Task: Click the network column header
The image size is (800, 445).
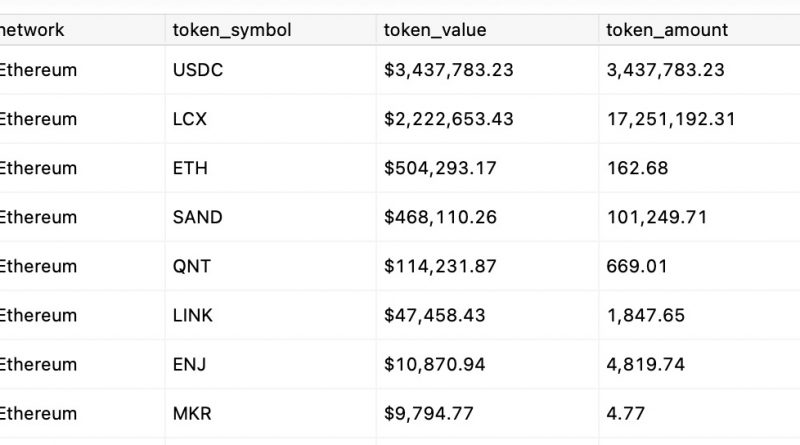Action: pyautogui.click(x=32, y=30)
